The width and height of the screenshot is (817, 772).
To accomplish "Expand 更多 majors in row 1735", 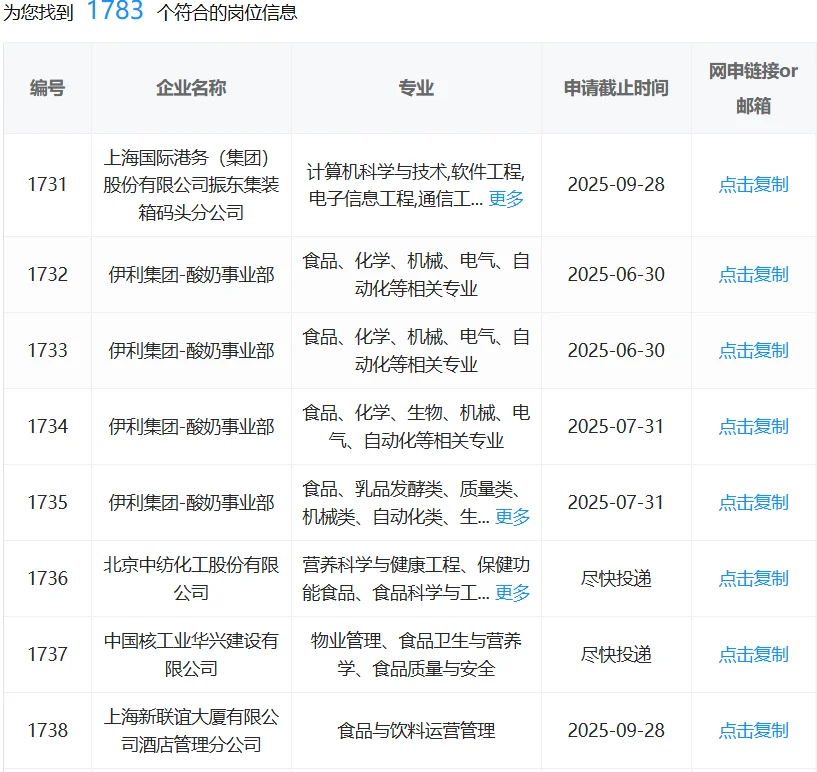I will [512, 517].
